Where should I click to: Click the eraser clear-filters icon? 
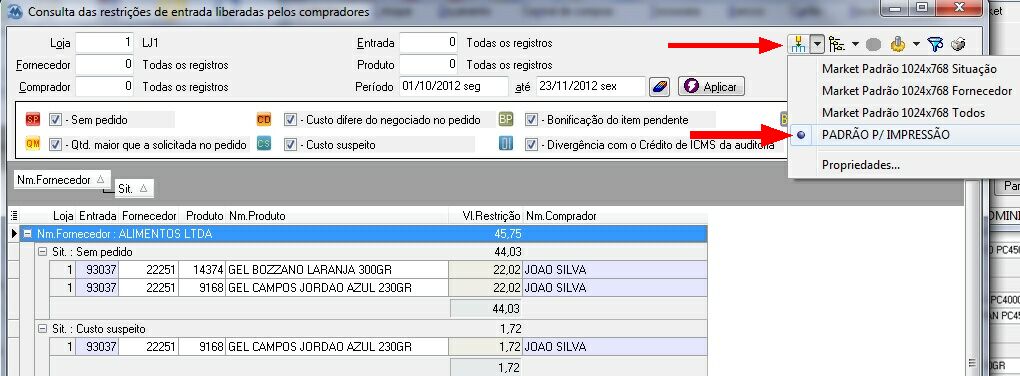pos(660,86)
